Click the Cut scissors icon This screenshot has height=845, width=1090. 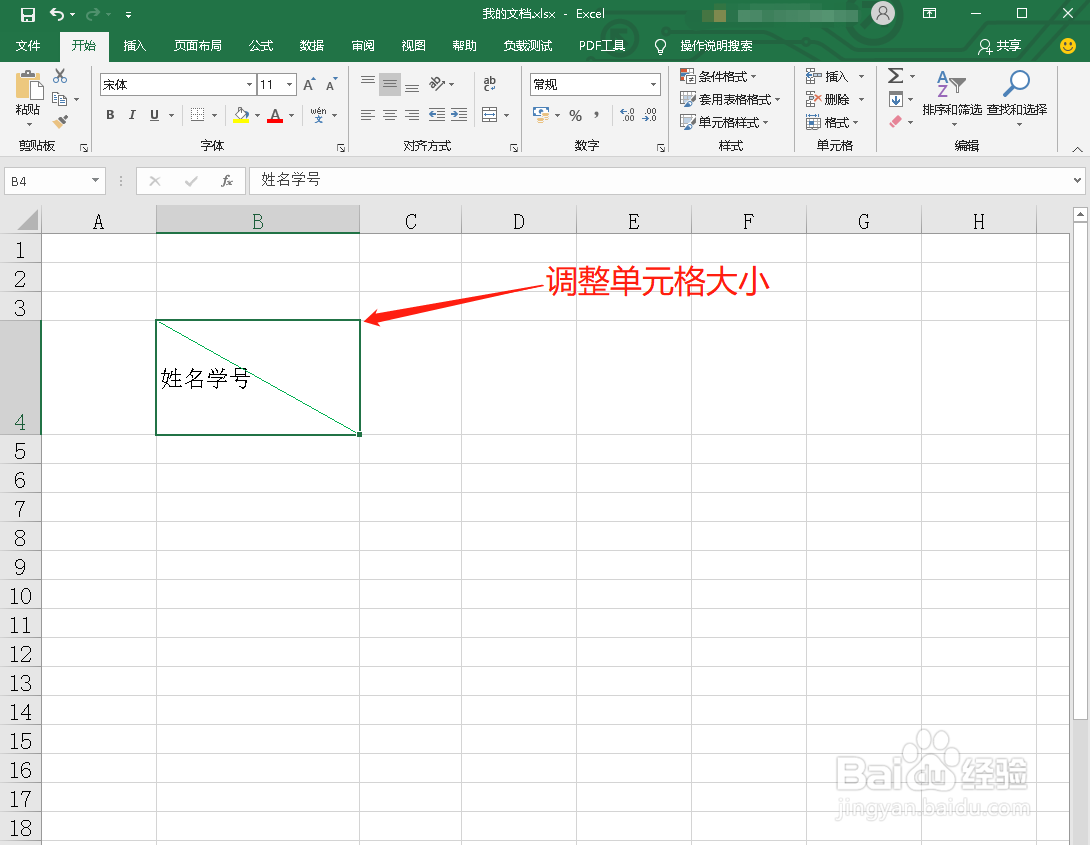[x=60, y=76]
